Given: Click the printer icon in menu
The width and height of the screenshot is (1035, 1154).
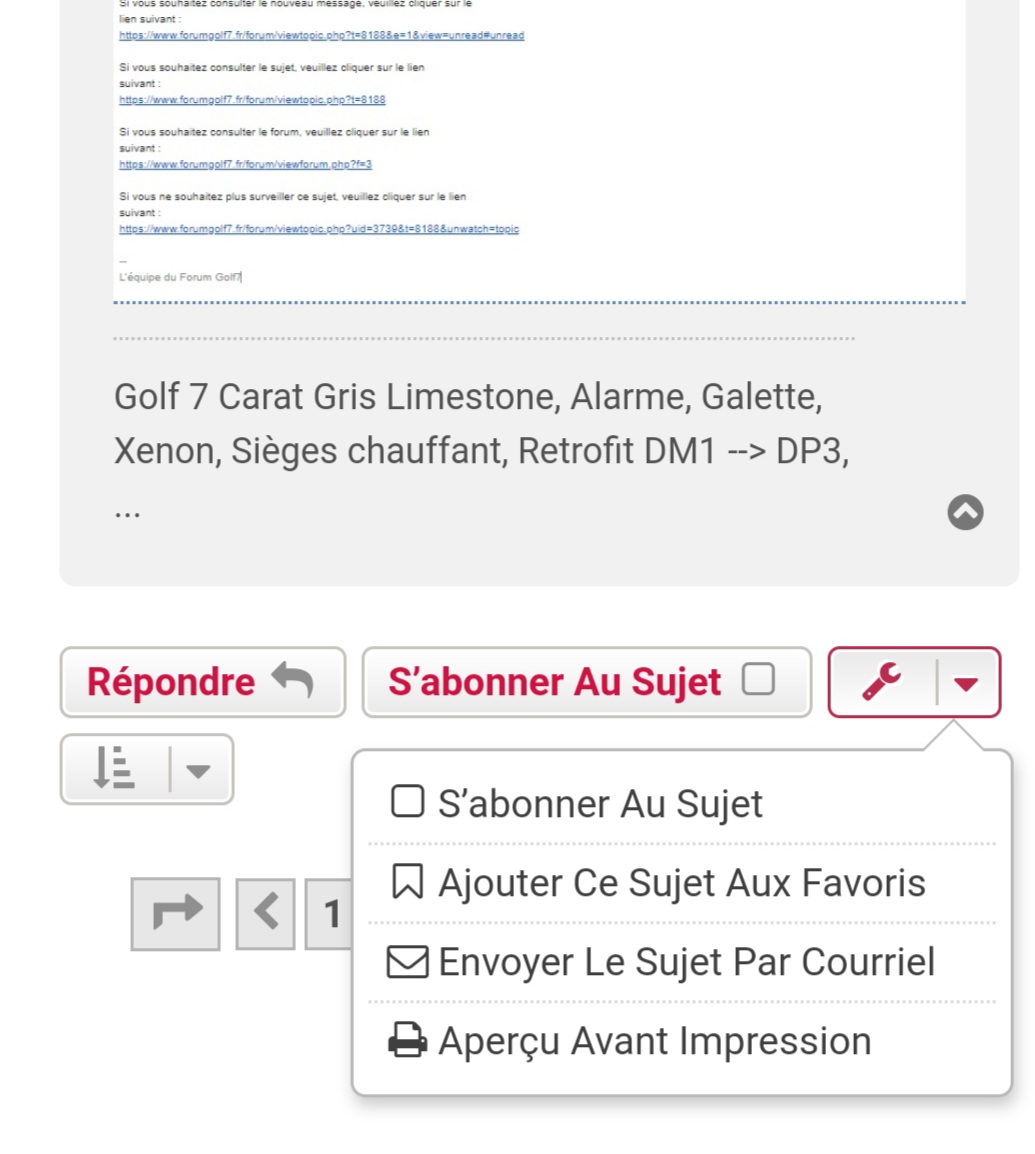Looking at the screenshot, I should (x=407, y=1040).
